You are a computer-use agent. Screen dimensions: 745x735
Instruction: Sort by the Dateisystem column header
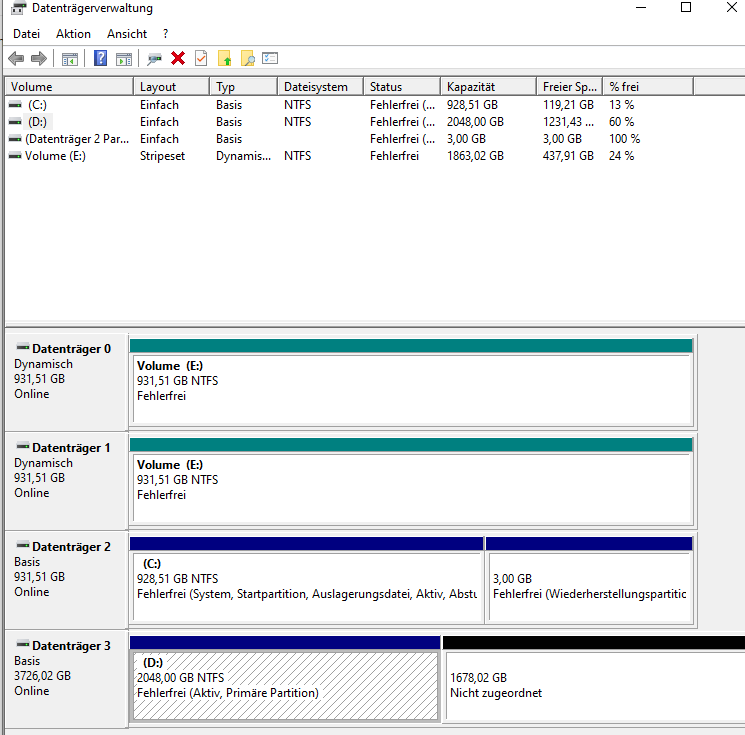click(x=320, y=87)
